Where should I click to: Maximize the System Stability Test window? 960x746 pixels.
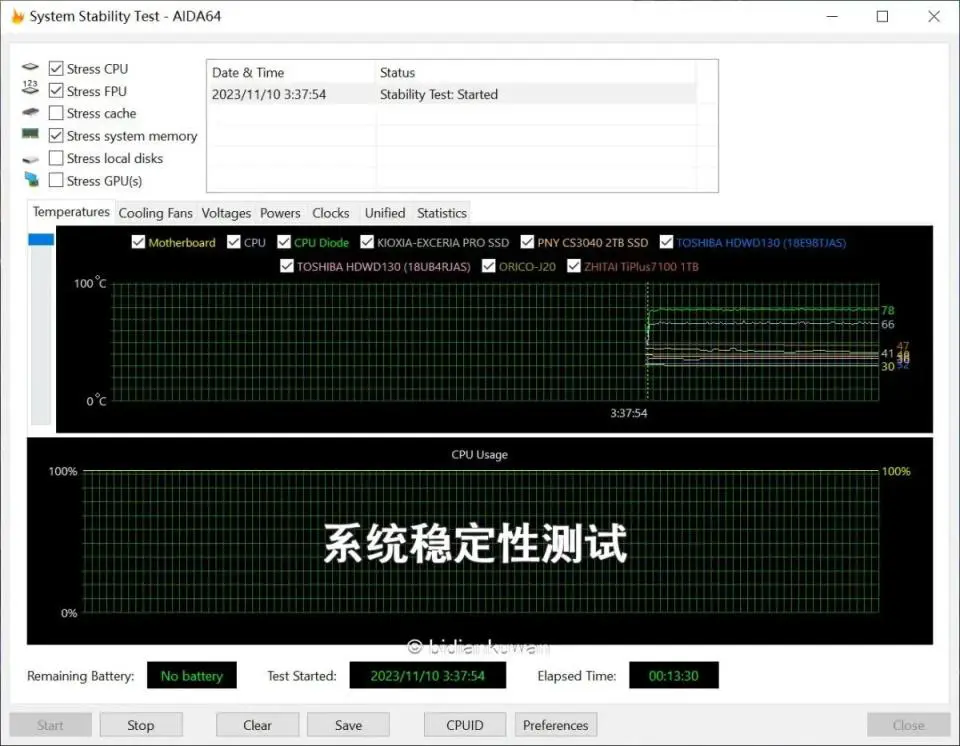(x=882, y=17)
